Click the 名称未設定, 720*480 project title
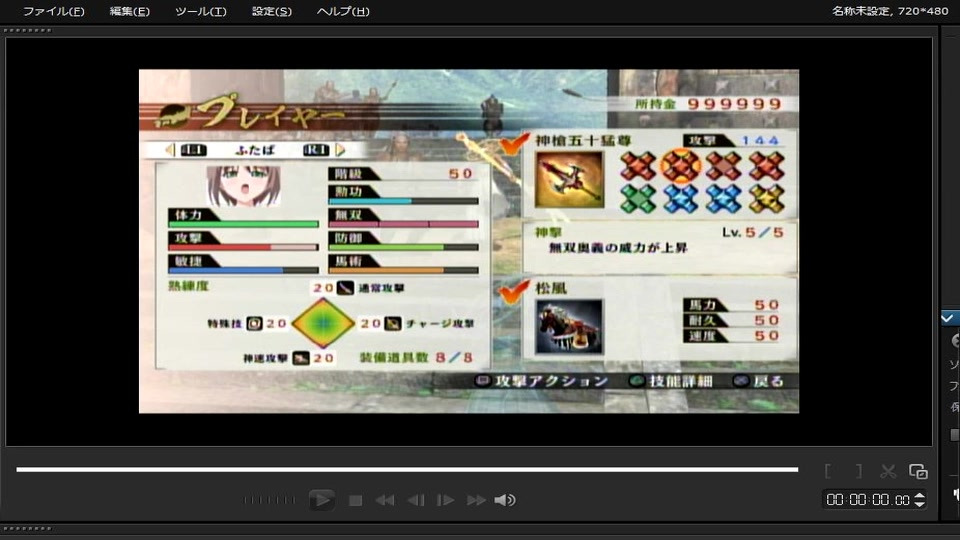960x540 pixels. pyautogui.click(x=890, y=11)
